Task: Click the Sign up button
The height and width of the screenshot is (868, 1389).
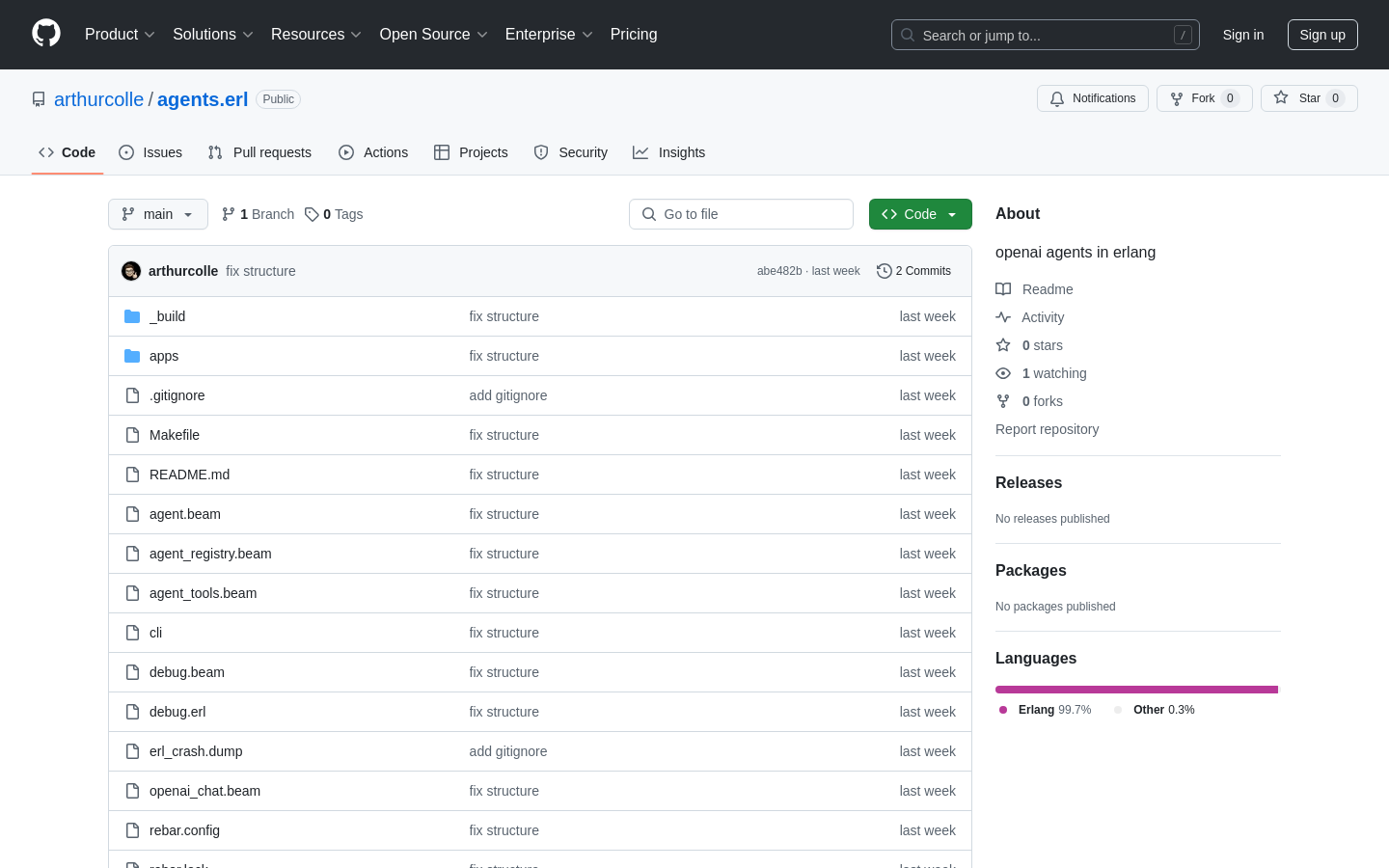Action: pyautogui.click(x=1322, y=35)
